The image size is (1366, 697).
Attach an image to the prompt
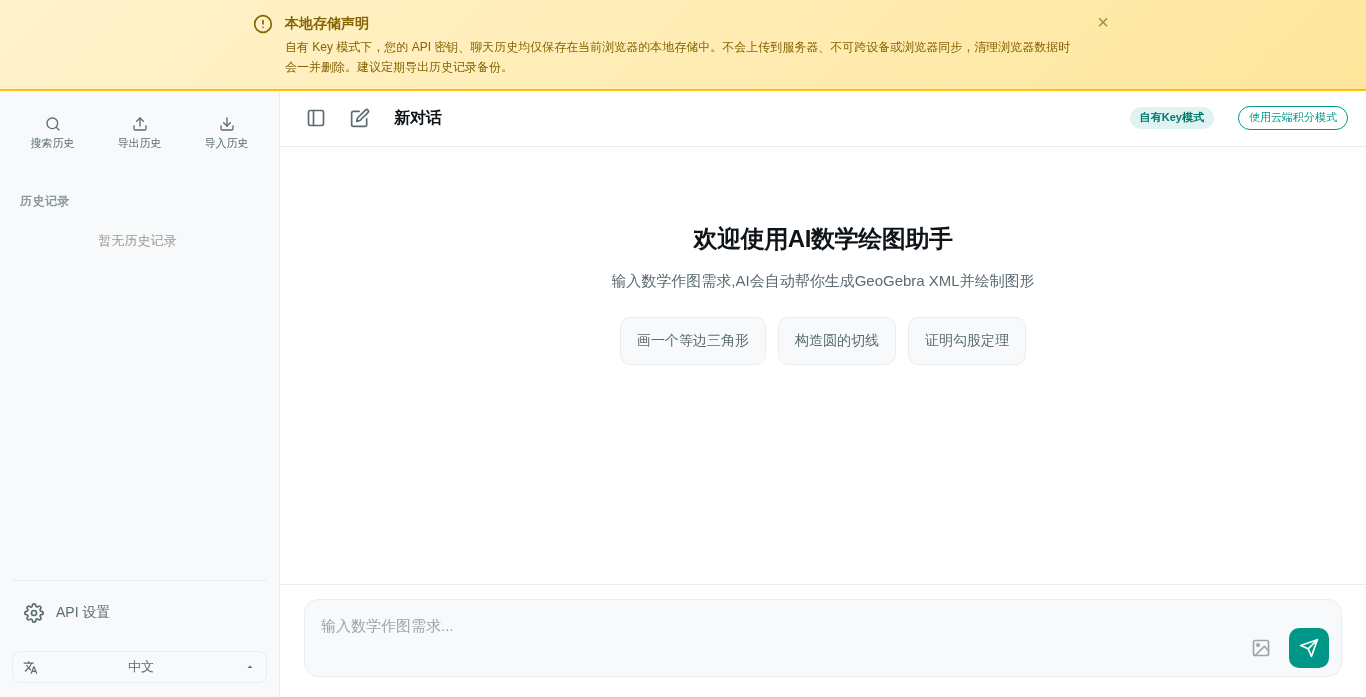1261,648
